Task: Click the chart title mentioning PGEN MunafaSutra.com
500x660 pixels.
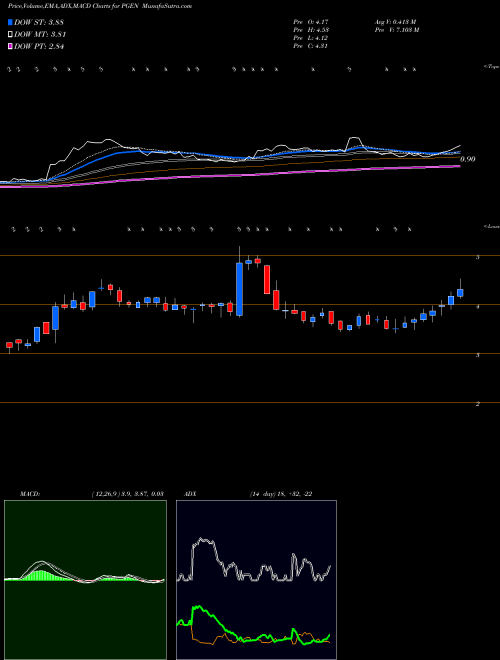Action: (100, 7)
